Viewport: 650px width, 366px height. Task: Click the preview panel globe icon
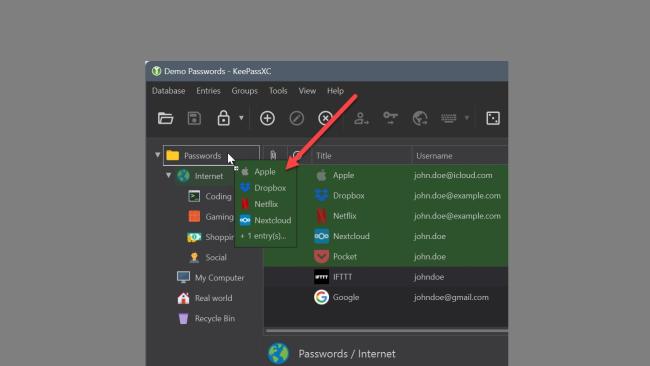[x=278, y=354]
